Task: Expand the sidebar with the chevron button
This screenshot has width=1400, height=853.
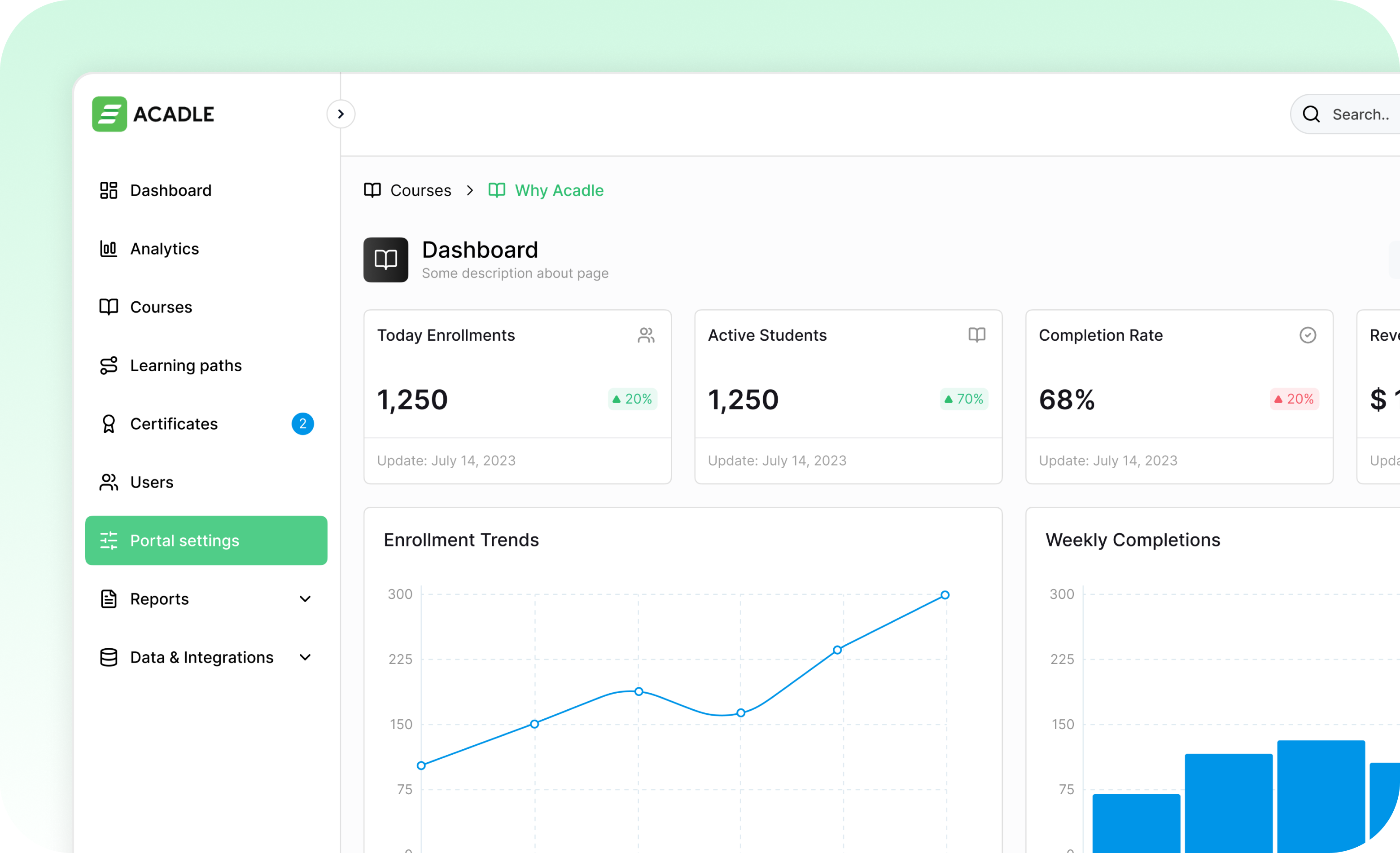Action: point(341,114)
